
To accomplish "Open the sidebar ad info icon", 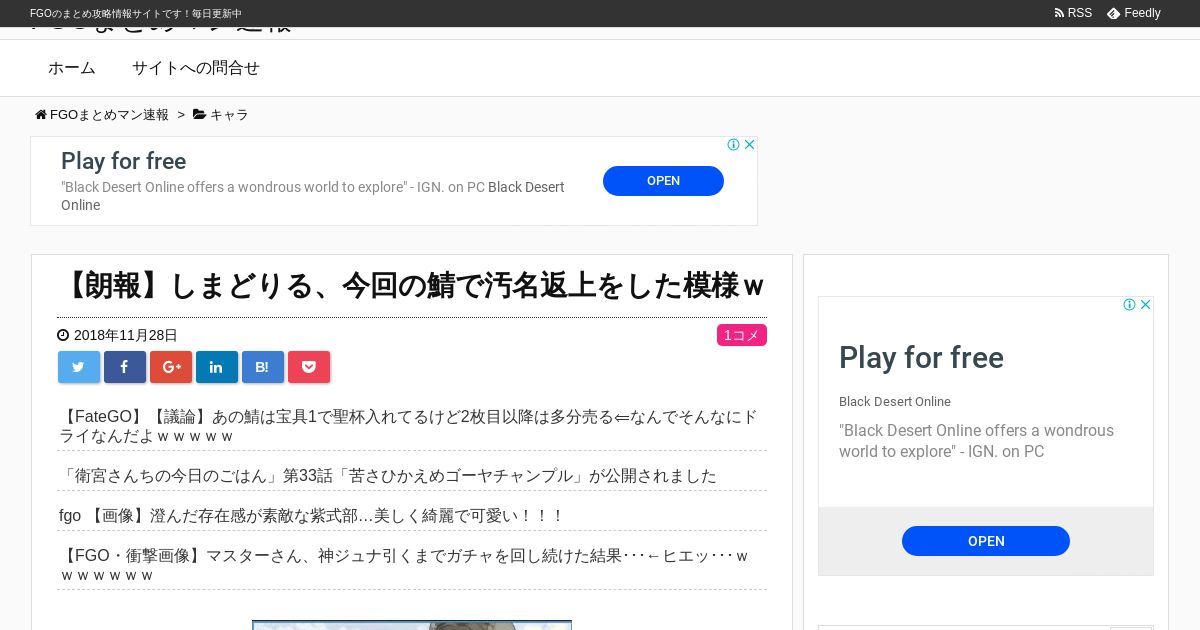I will point(1130,305).
